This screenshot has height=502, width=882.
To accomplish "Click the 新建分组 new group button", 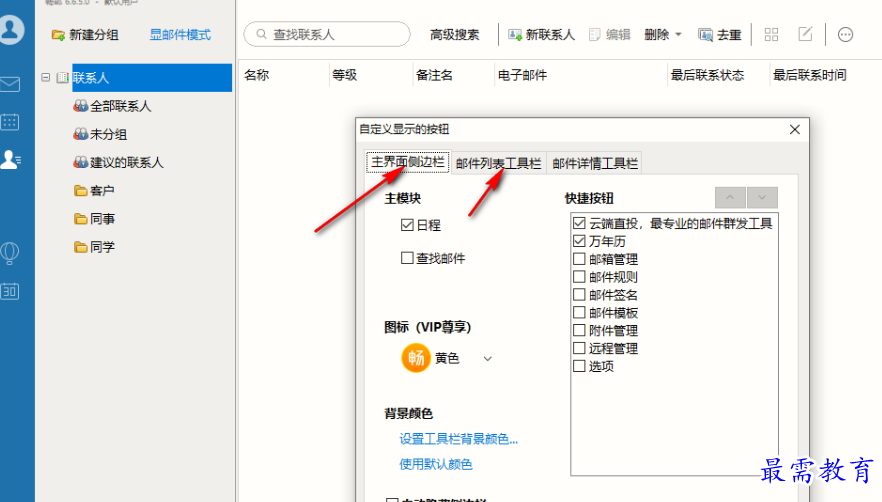I will pos(85,35).
